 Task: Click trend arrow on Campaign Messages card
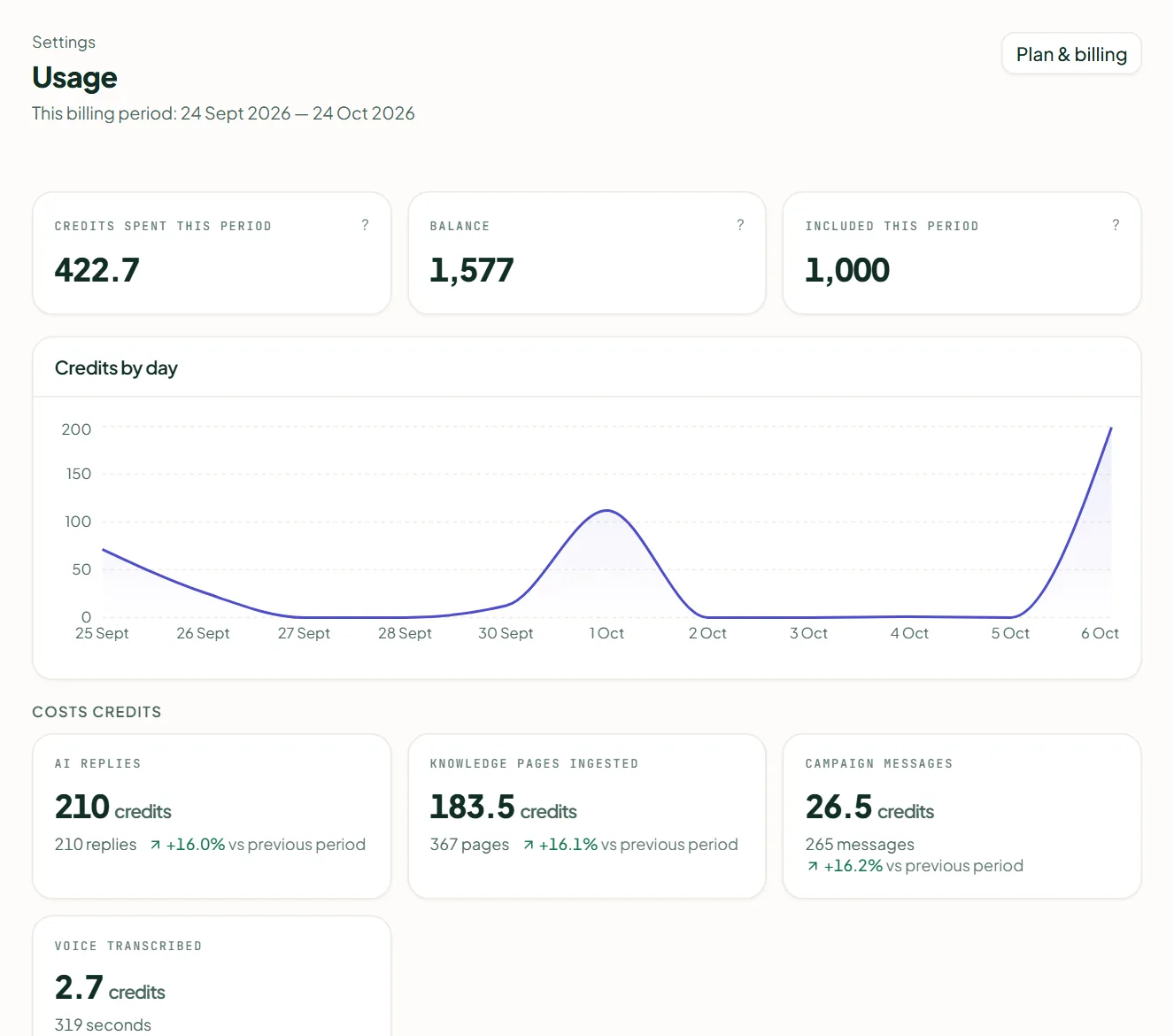813,866
